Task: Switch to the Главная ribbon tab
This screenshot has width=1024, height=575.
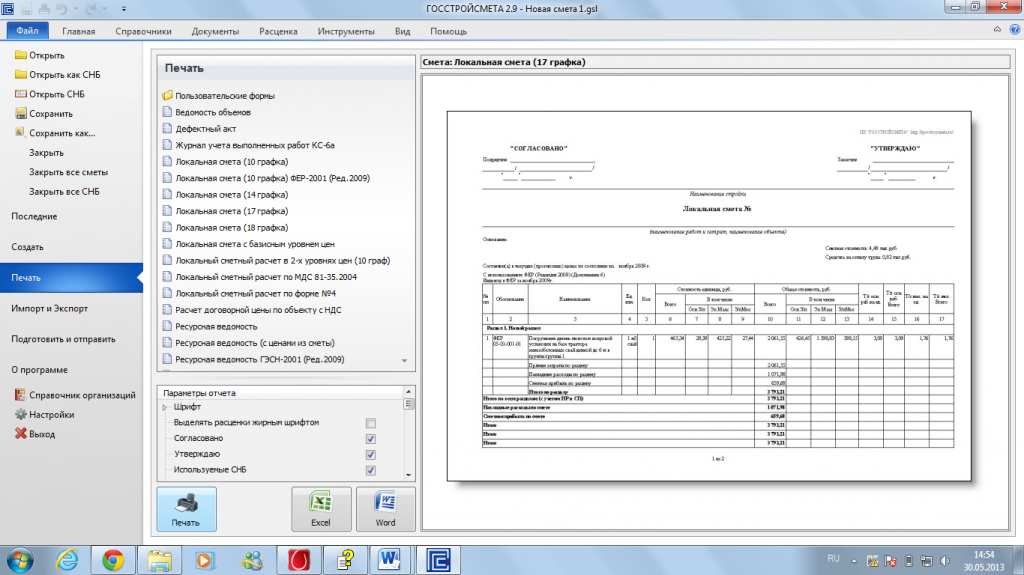Action: (78, 31)
